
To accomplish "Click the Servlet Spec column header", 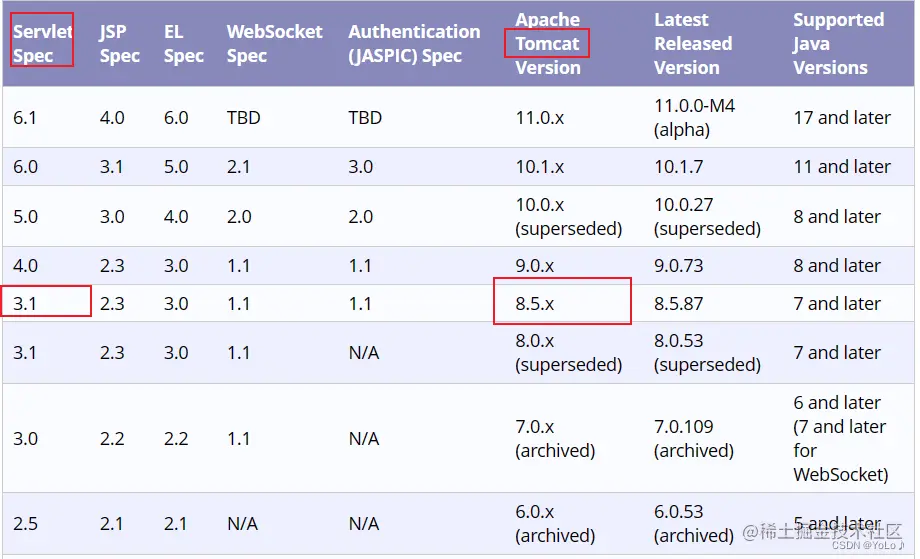I will tap(42, 43).
